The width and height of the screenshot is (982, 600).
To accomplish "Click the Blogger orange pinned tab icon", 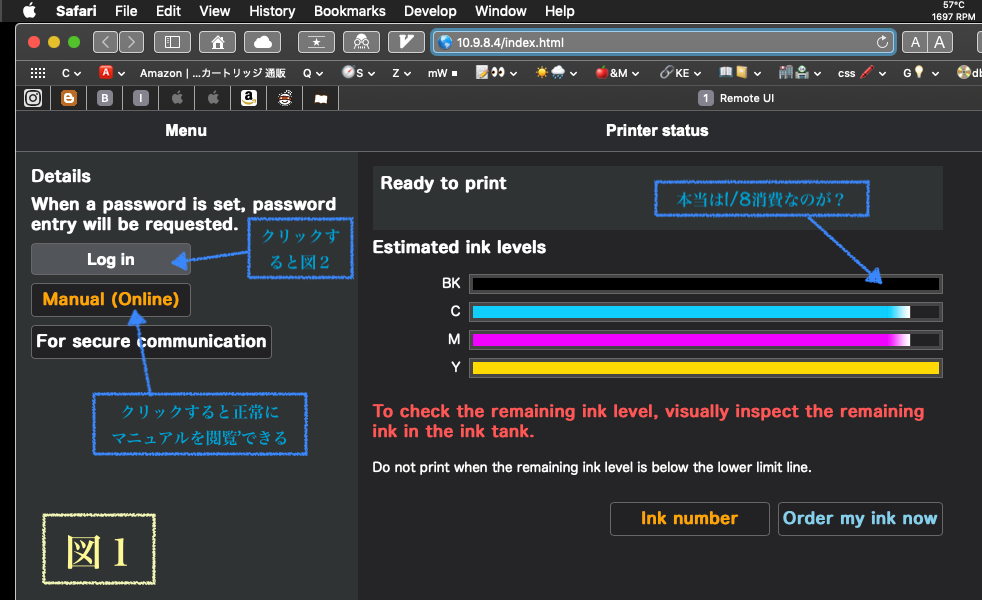I will (69, 98).
